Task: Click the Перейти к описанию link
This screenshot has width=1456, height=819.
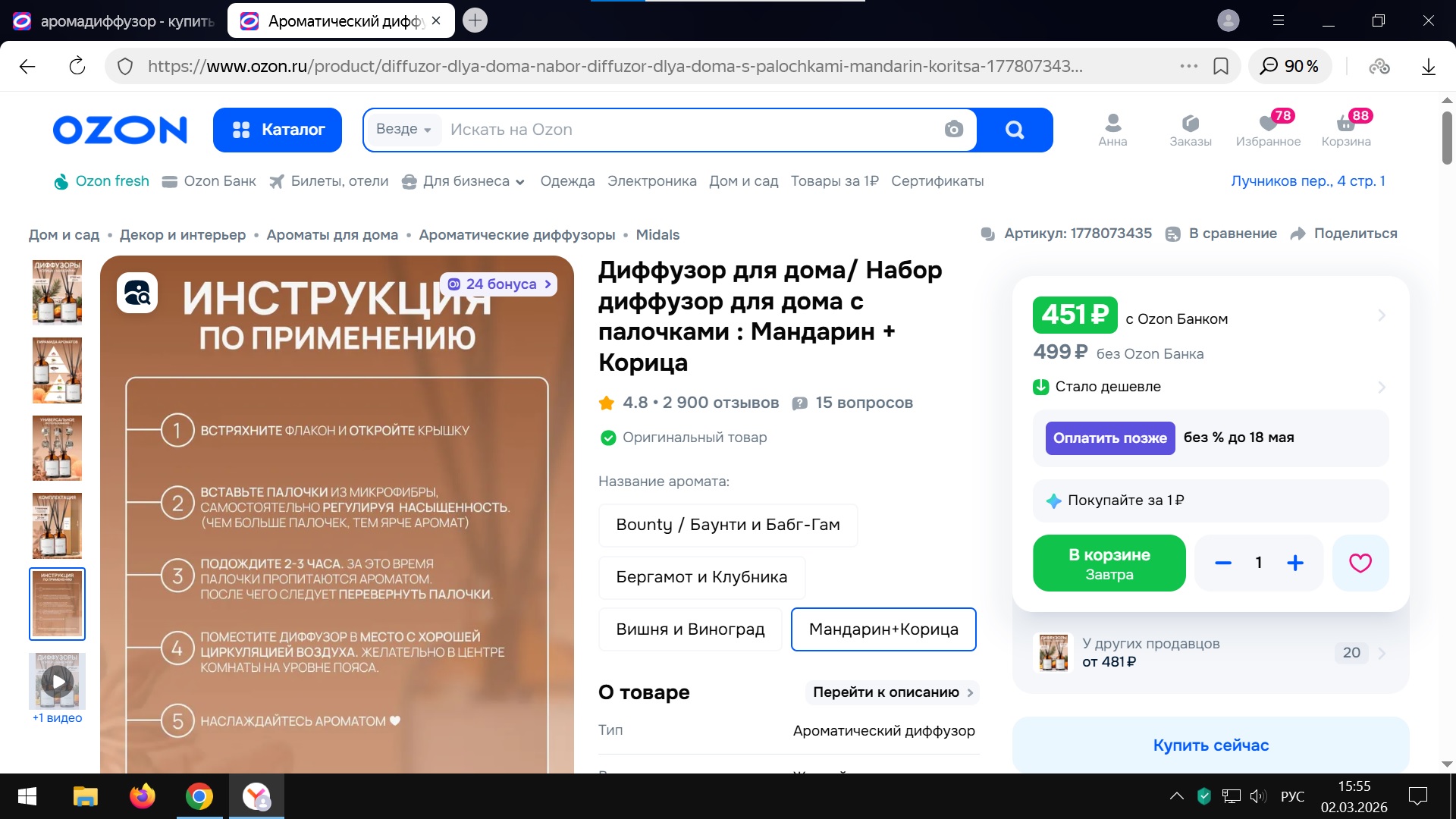Action: coord(892,692)
